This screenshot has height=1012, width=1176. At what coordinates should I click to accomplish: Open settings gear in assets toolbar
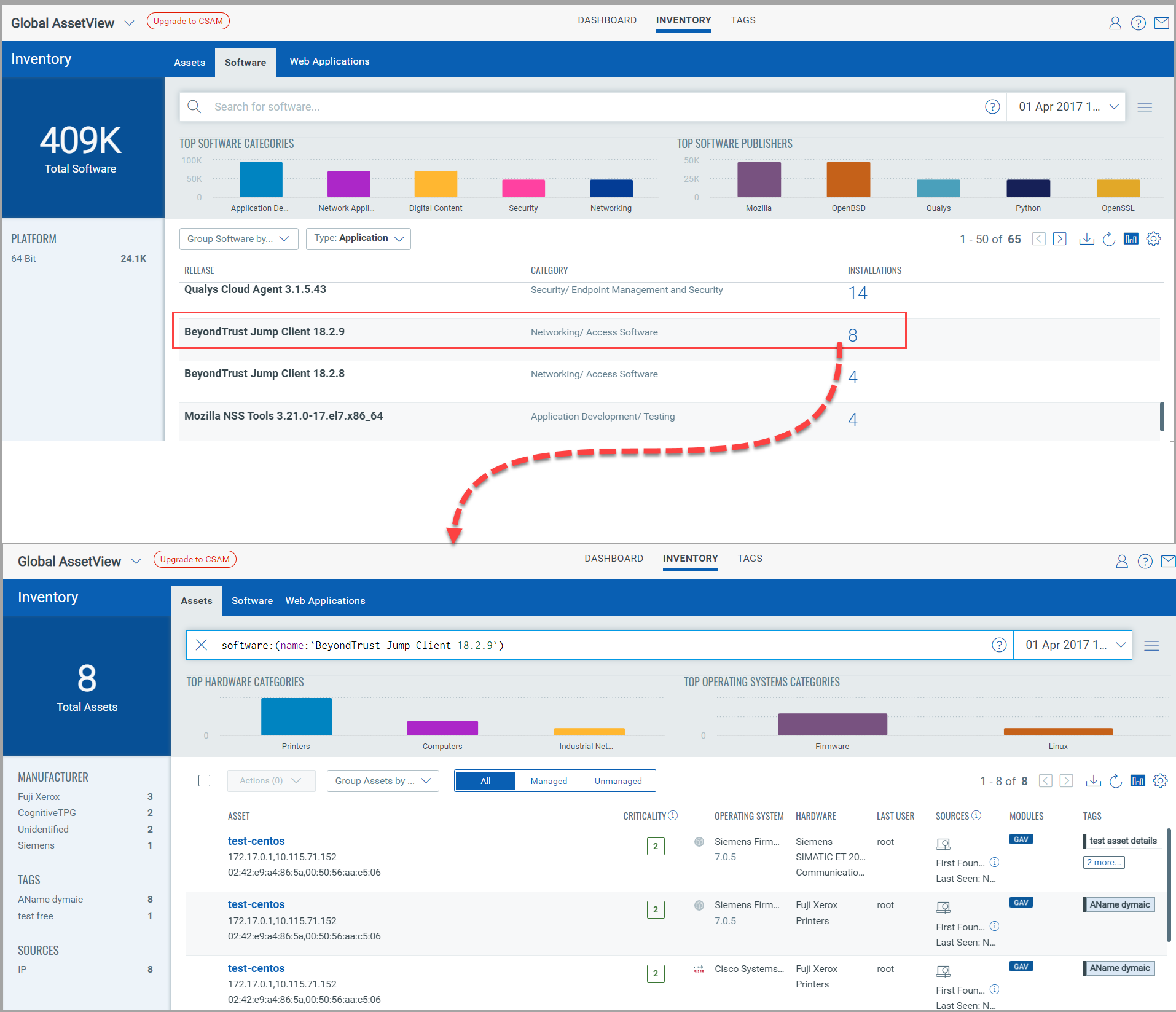1160,781
